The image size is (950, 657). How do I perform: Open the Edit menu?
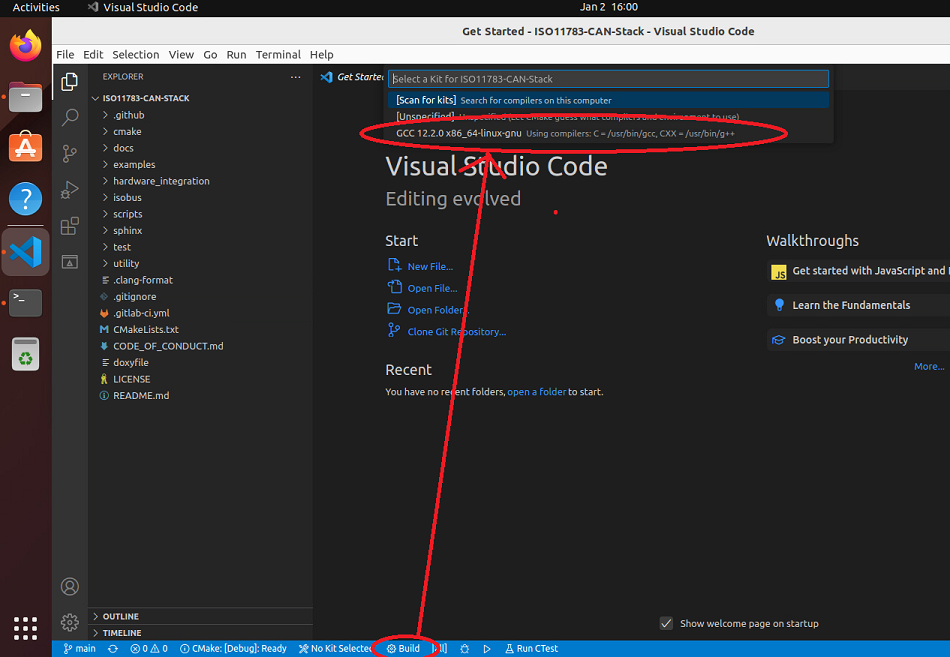pyautogui.click(x=93, y=55)
